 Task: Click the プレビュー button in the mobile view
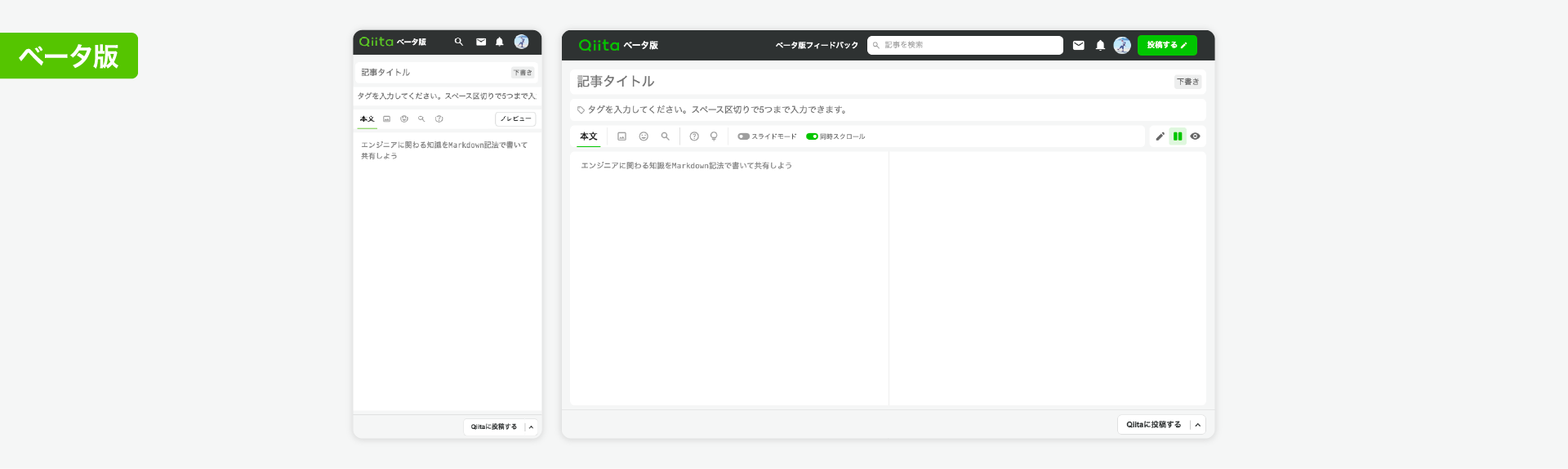point(515,119)
